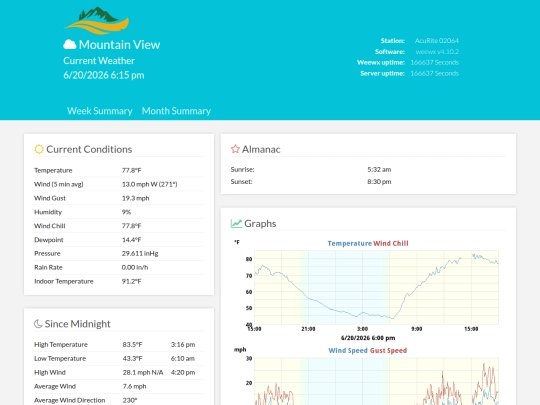This screenshot has height=405, width=540.
Task: Click the Indoor Temperature value 91.2°F
Action: click(x=131, y=281)
